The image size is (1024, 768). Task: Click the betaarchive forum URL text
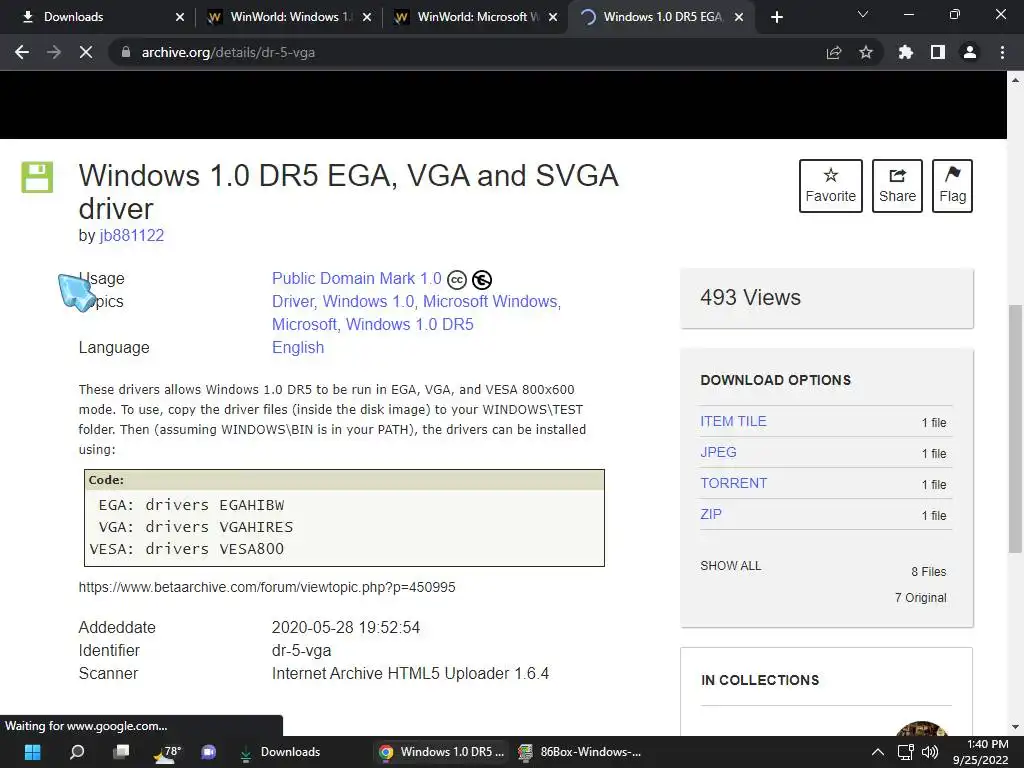pyautogui.click(x=267, y=587)
